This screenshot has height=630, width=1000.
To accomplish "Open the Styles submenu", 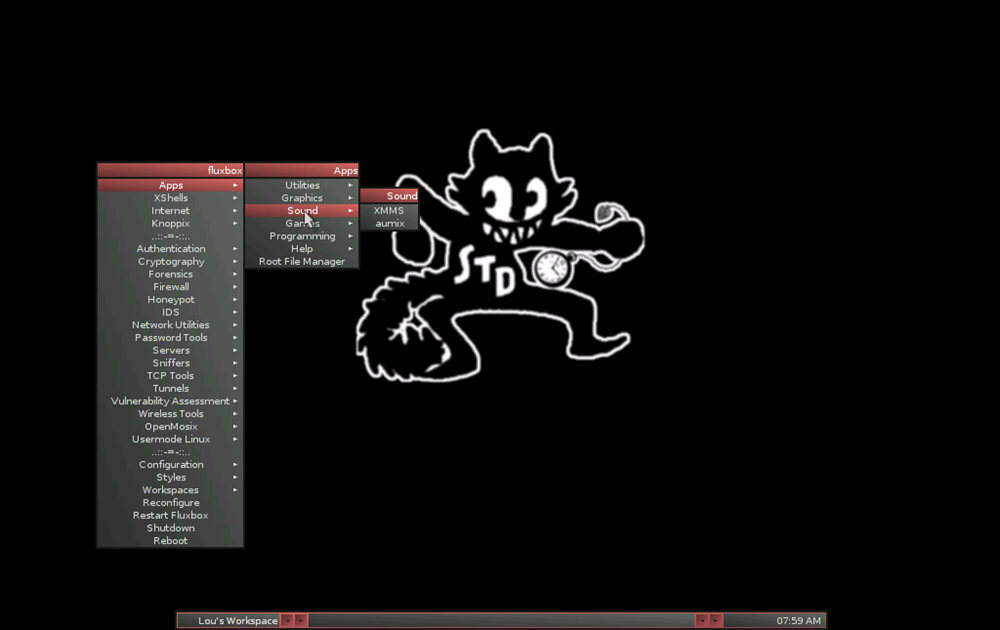I will (x=170, y=477).
